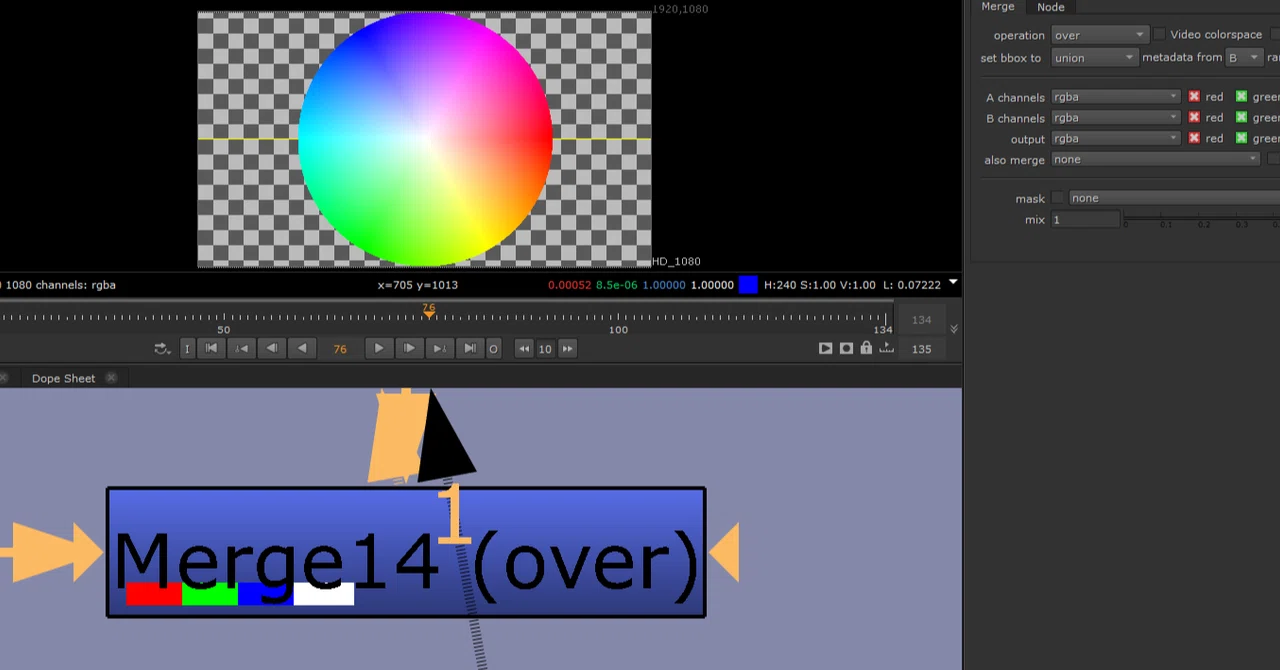Open the B channels rgba dropdown
Screen dimensions: 1280x670
coord(1116,118)
